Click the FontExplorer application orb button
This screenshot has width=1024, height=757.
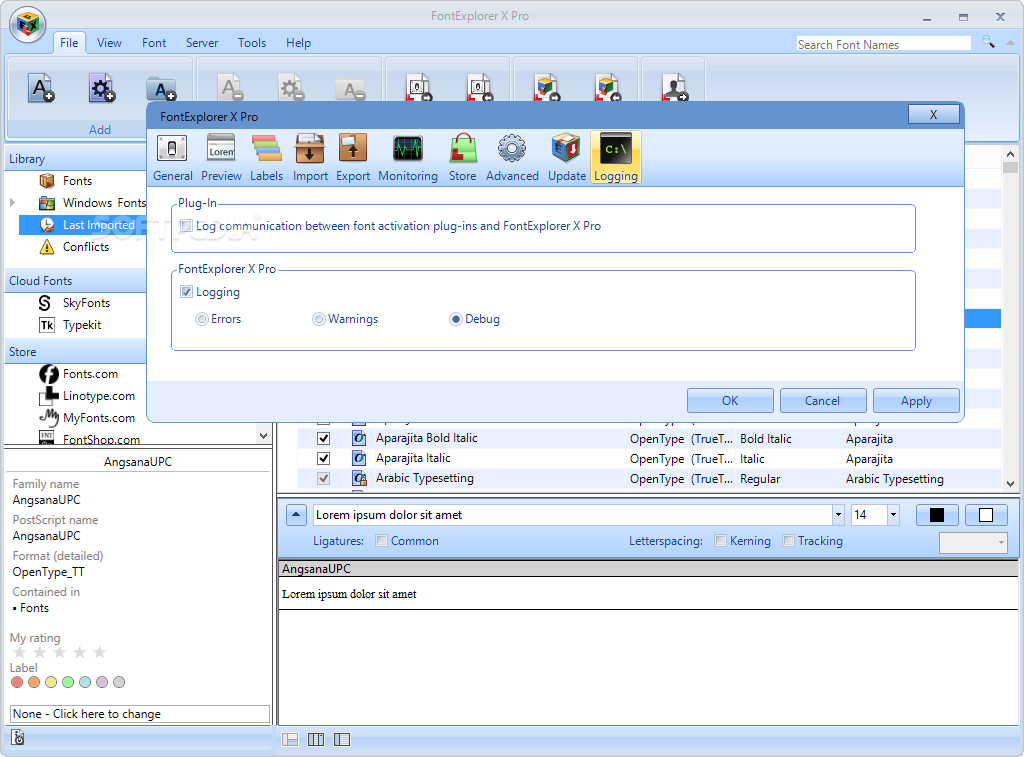click(27, 25)
